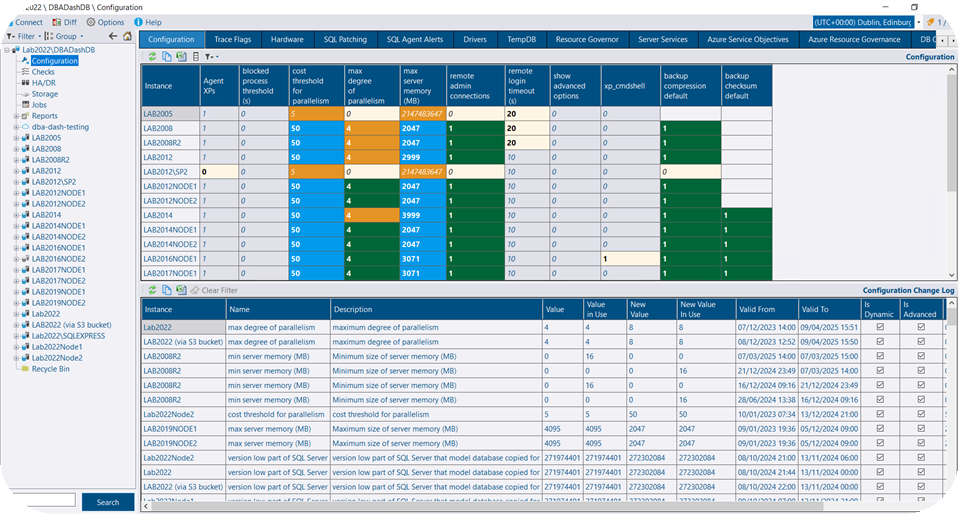The width and height of the screenshot is (960, 515).
Task: Select the Storage tree node
Action: pyautogui.click(x=45, y=94)
